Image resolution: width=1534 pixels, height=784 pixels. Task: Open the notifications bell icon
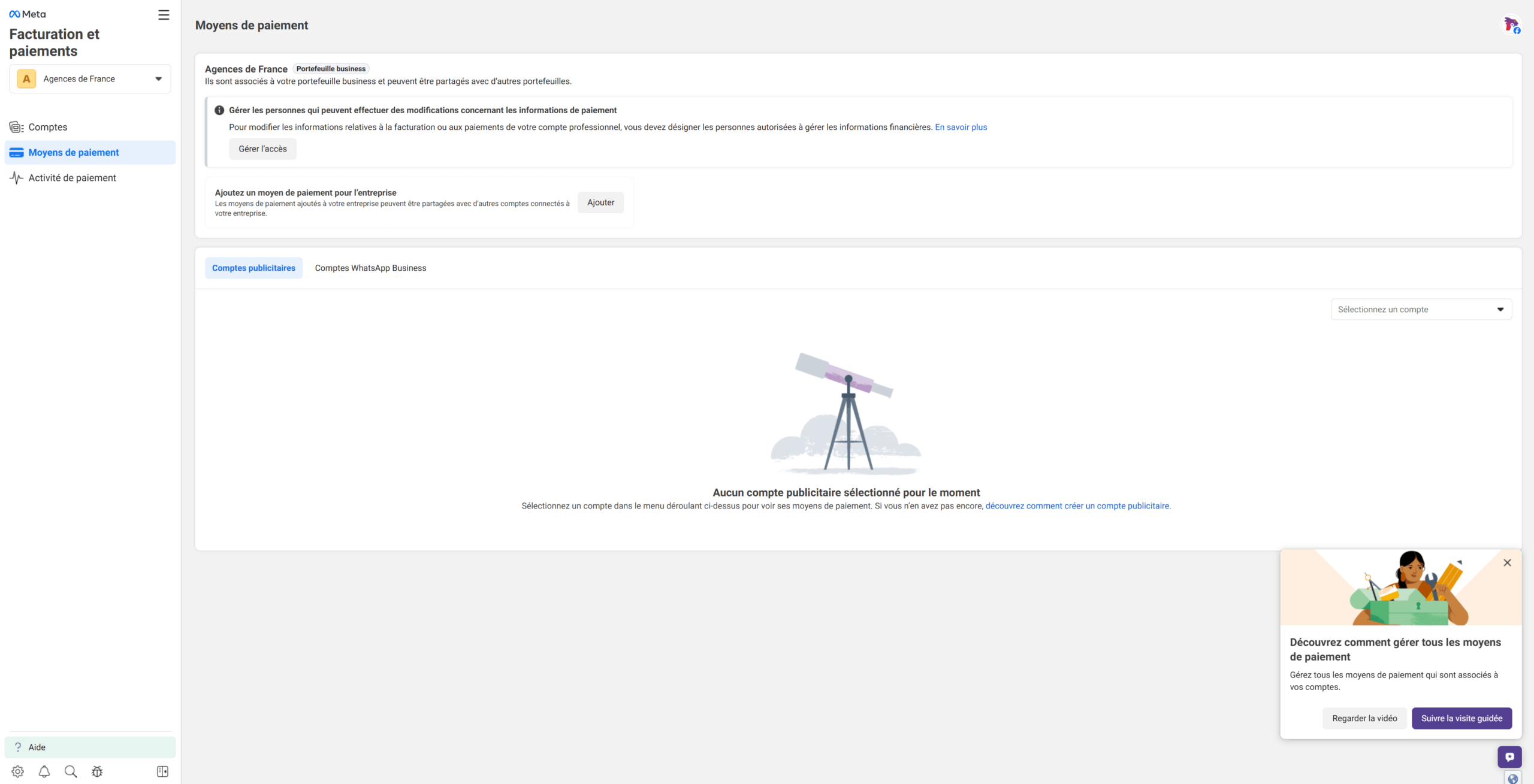click(x=44, y=771)
